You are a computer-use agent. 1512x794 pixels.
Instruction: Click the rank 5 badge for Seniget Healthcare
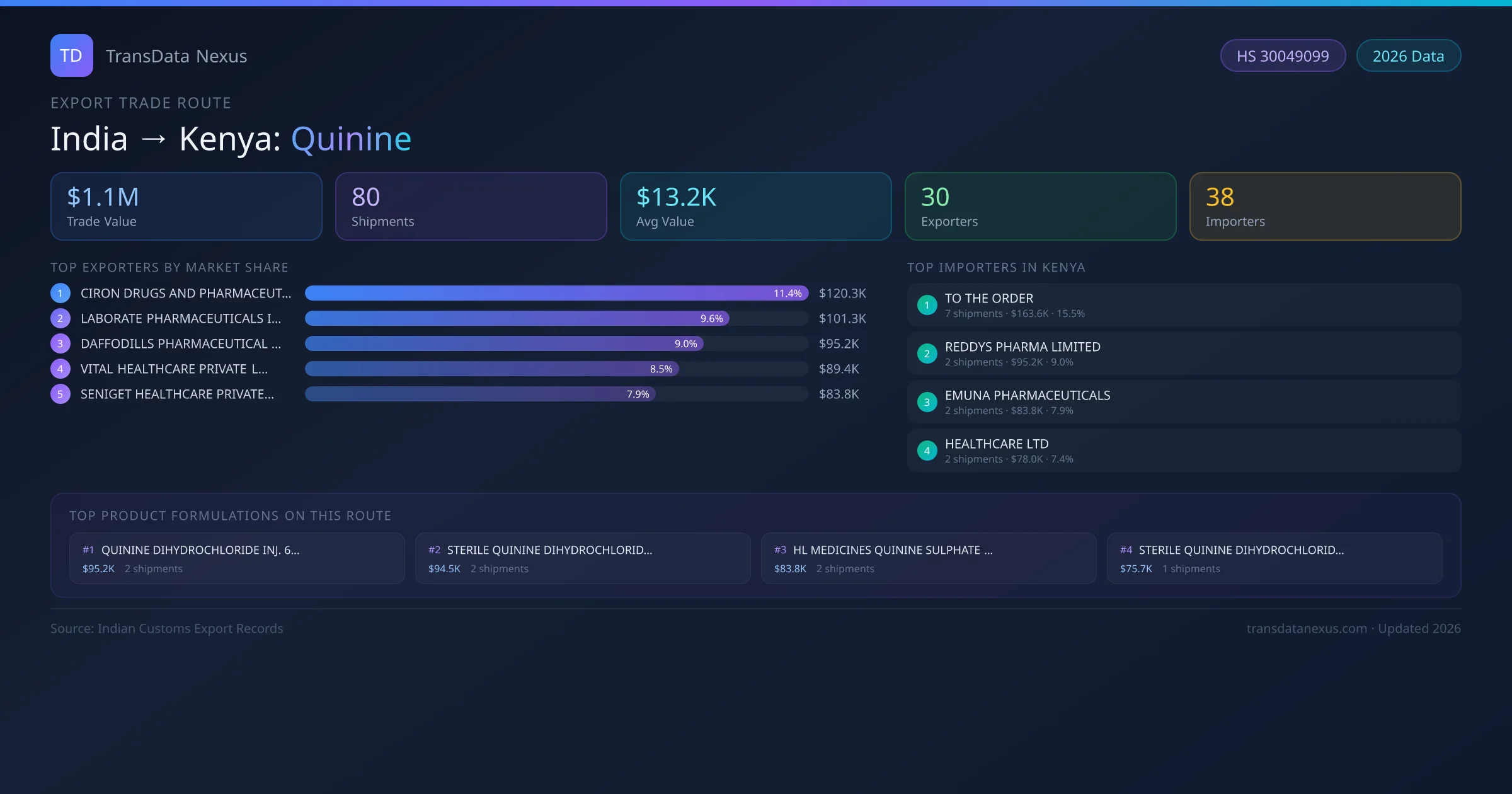(60, 394)
